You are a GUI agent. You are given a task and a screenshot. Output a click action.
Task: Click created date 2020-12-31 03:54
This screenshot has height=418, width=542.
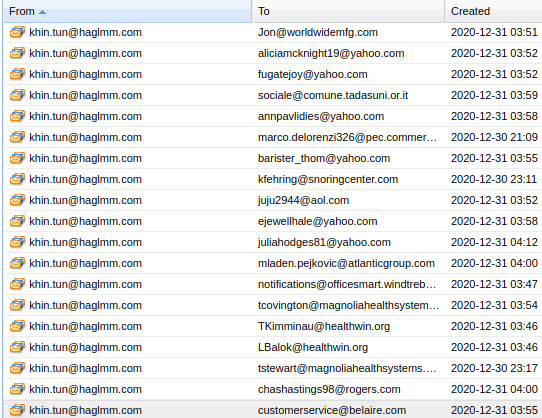494,305
